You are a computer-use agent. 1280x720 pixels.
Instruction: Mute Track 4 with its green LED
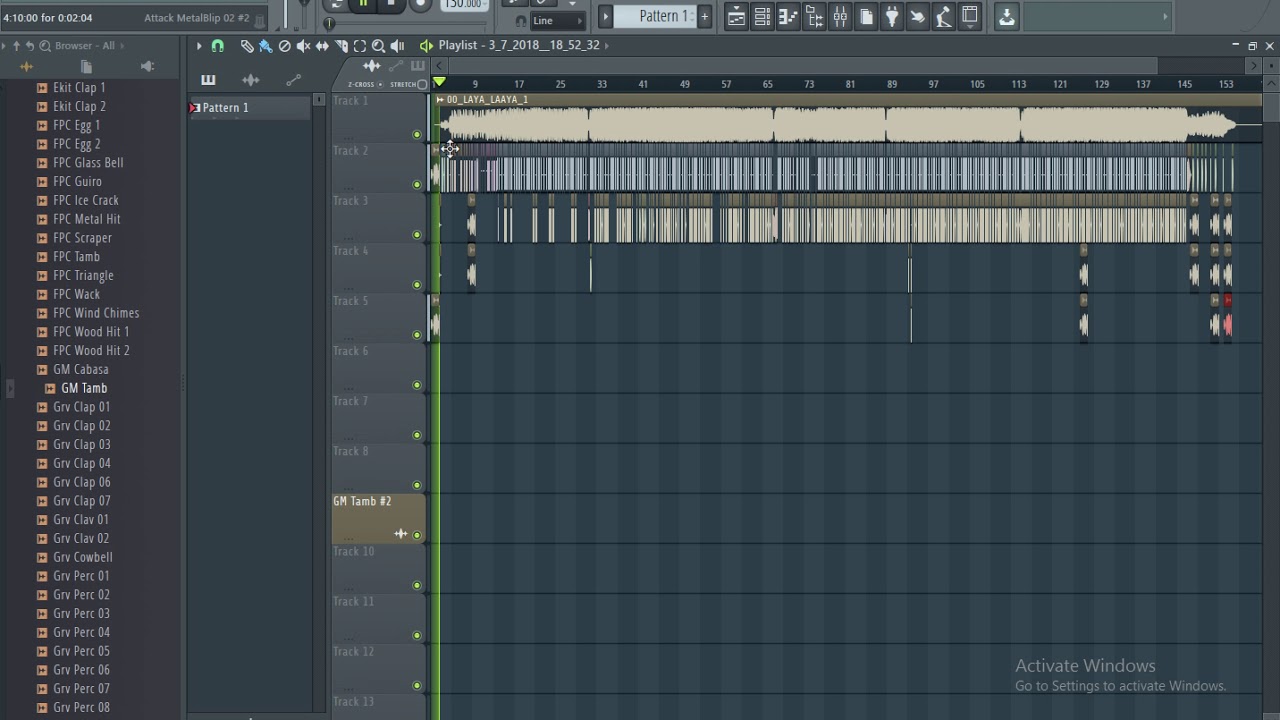tap(417, 285)
